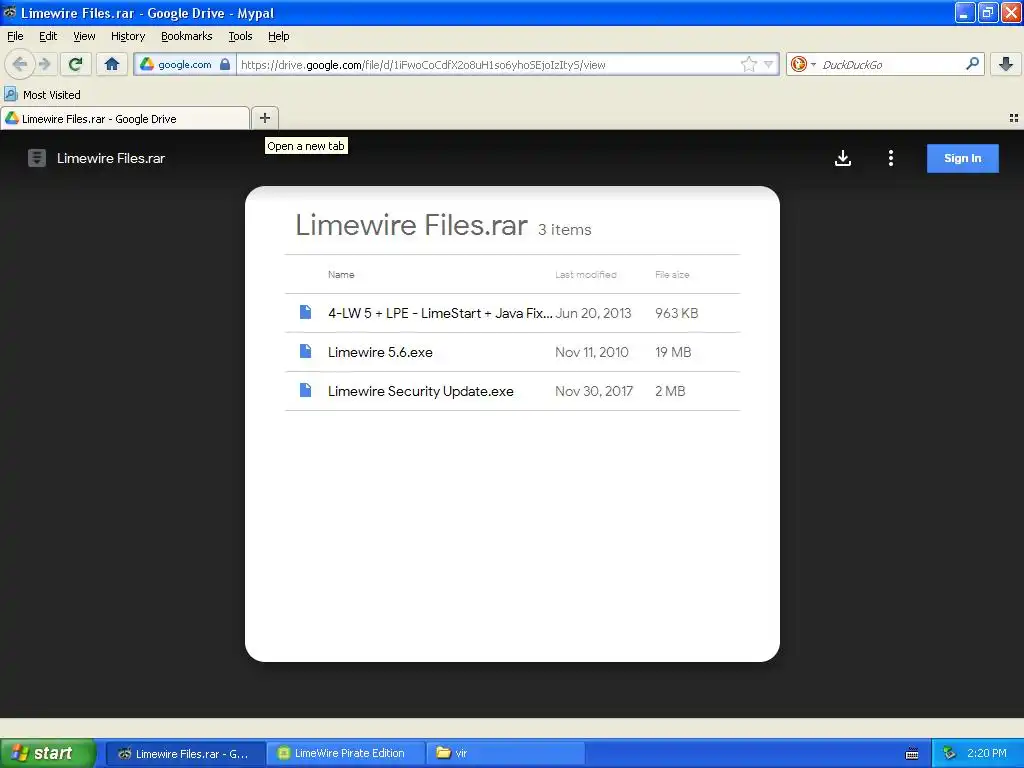Click the Mypal raccoon icon in title bar
This screenshot has height=768, width=1024.
click(x=10, y=12)
